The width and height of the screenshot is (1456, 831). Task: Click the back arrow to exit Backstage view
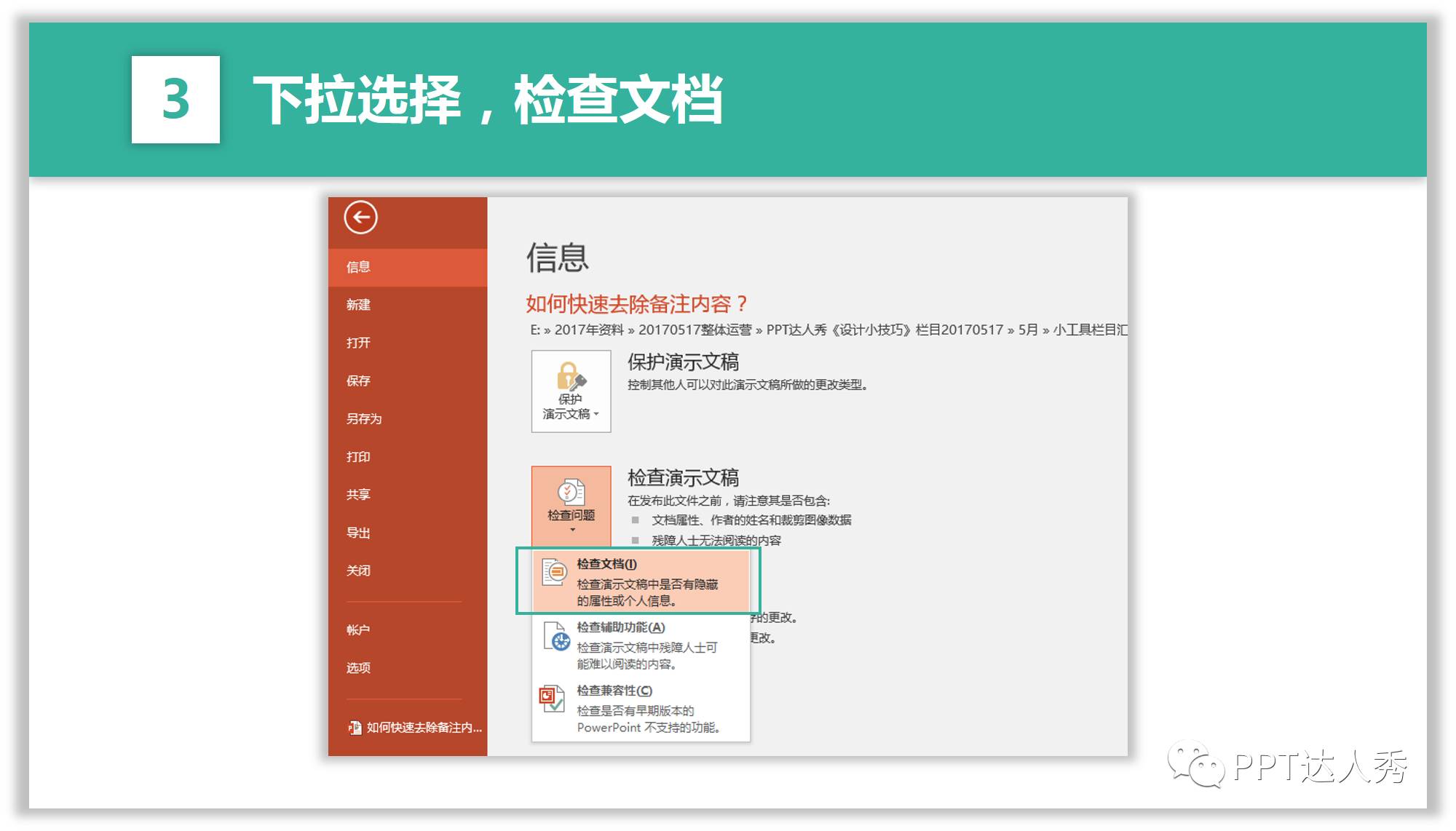click(362, 217)
